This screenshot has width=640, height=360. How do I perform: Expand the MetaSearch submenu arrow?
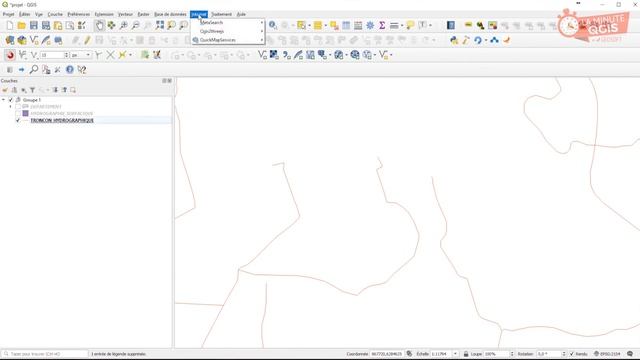[x=262, y=22]
